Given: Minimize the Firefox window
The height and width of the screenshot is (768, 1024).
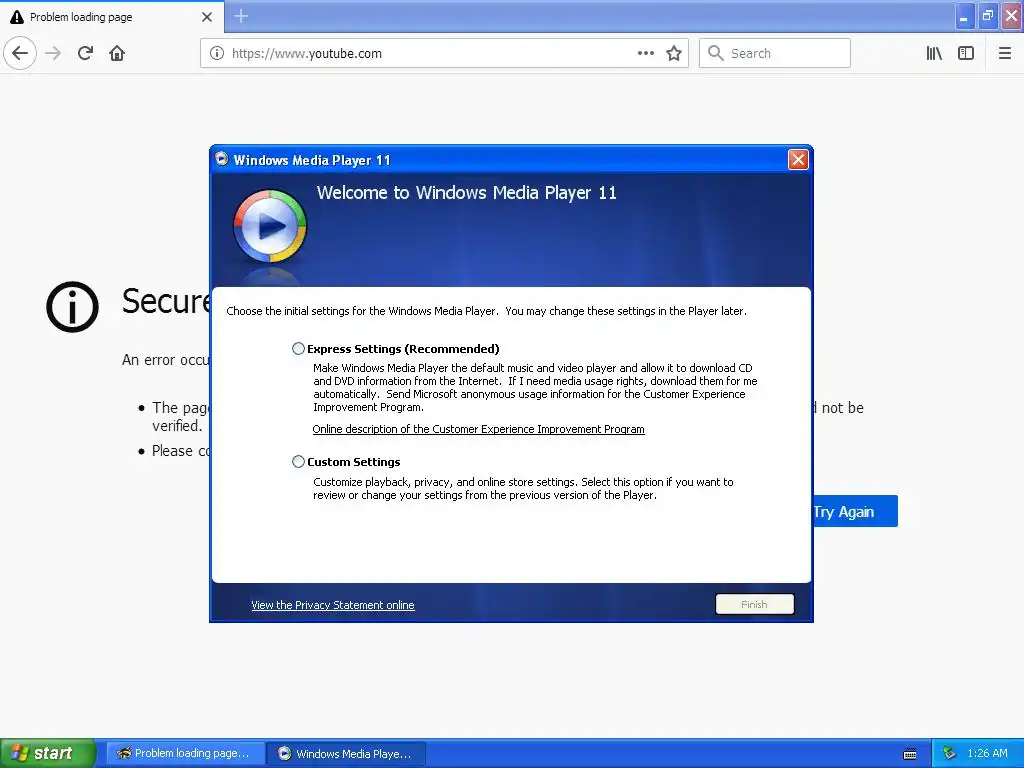Looking at the screenshot, I should (964, 16).
